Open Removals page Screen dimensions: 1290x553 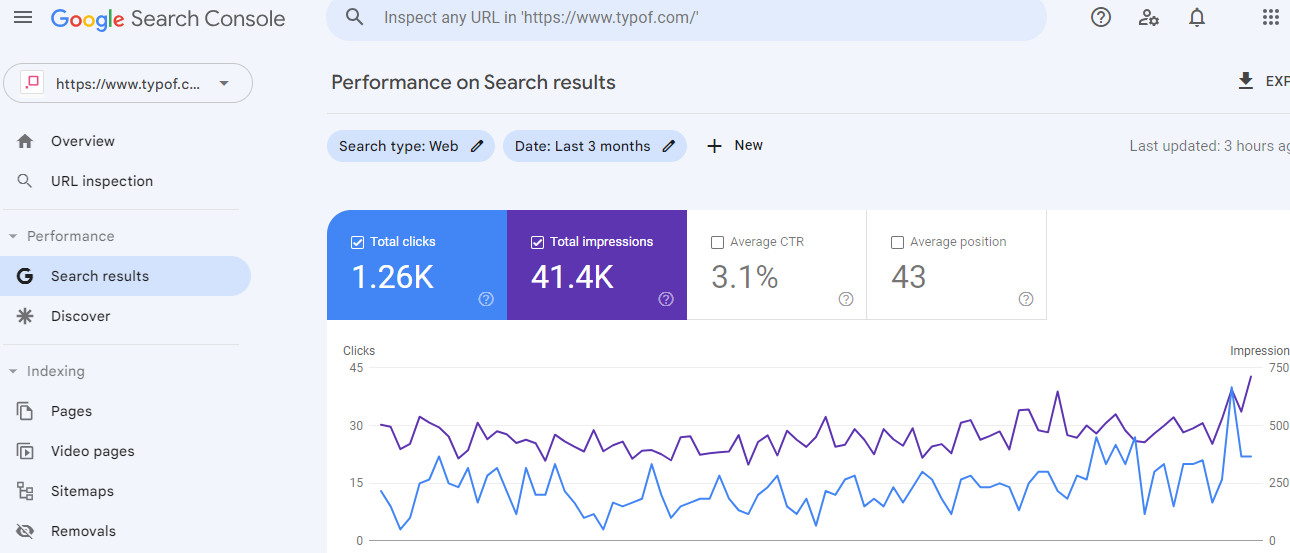125,531
